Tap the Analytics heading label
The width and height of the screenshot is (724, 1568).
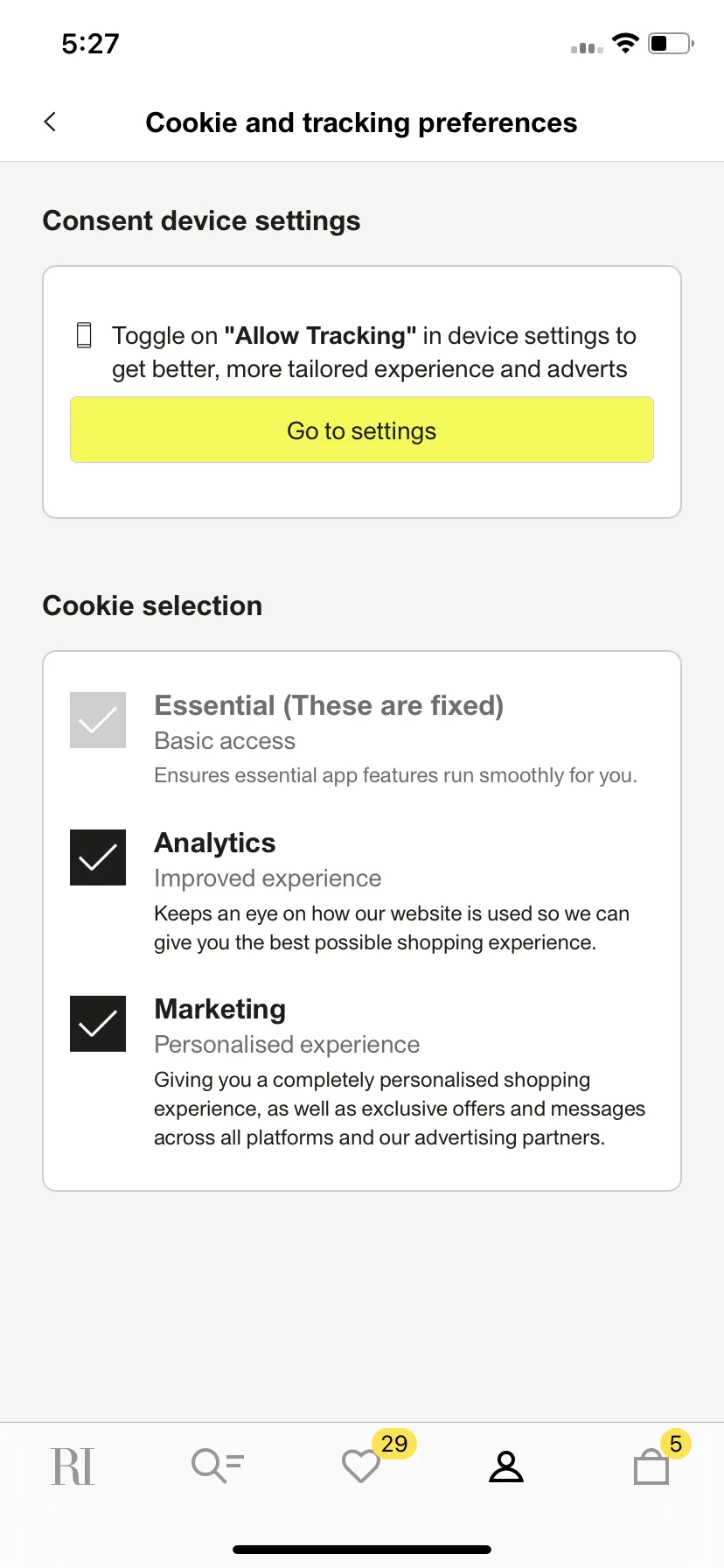tap(215, 843)
